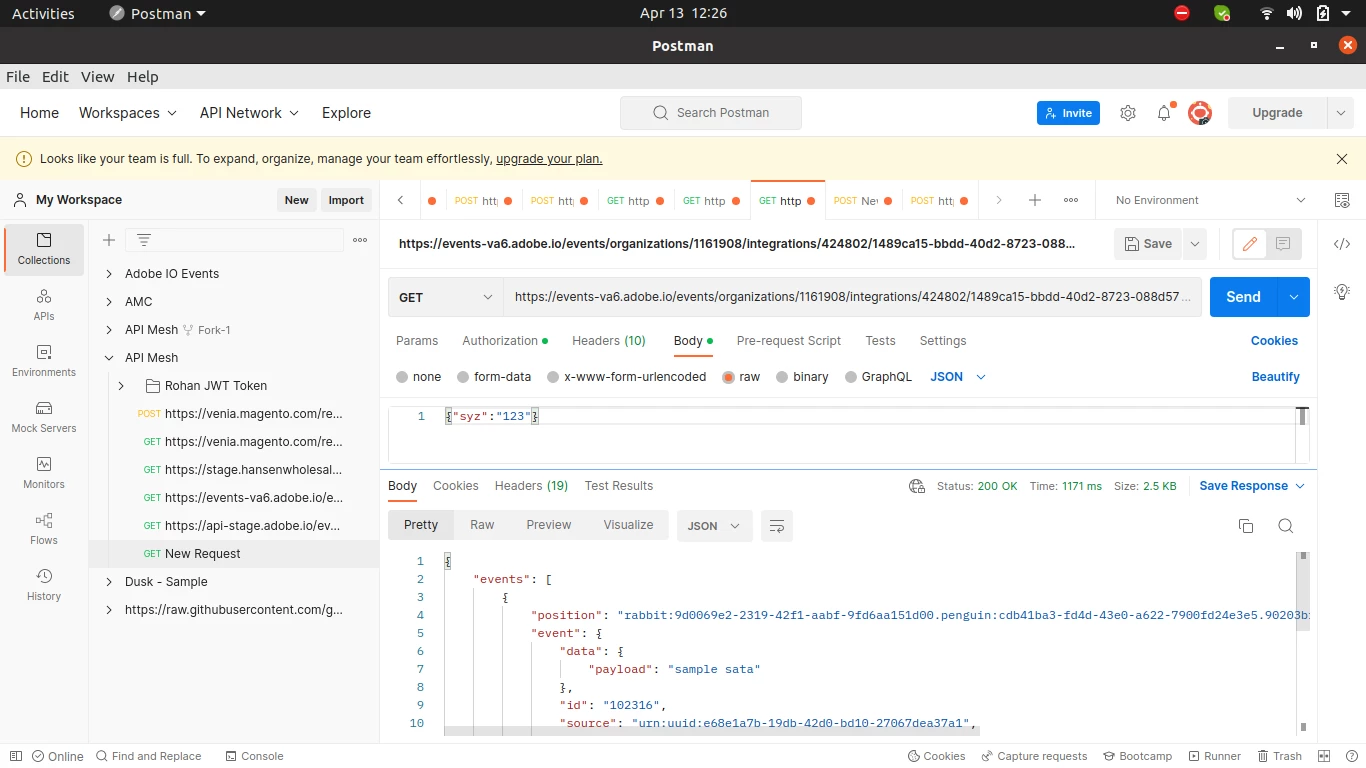Open the notifications bell
The image size is (1366, 768).
1164,113
